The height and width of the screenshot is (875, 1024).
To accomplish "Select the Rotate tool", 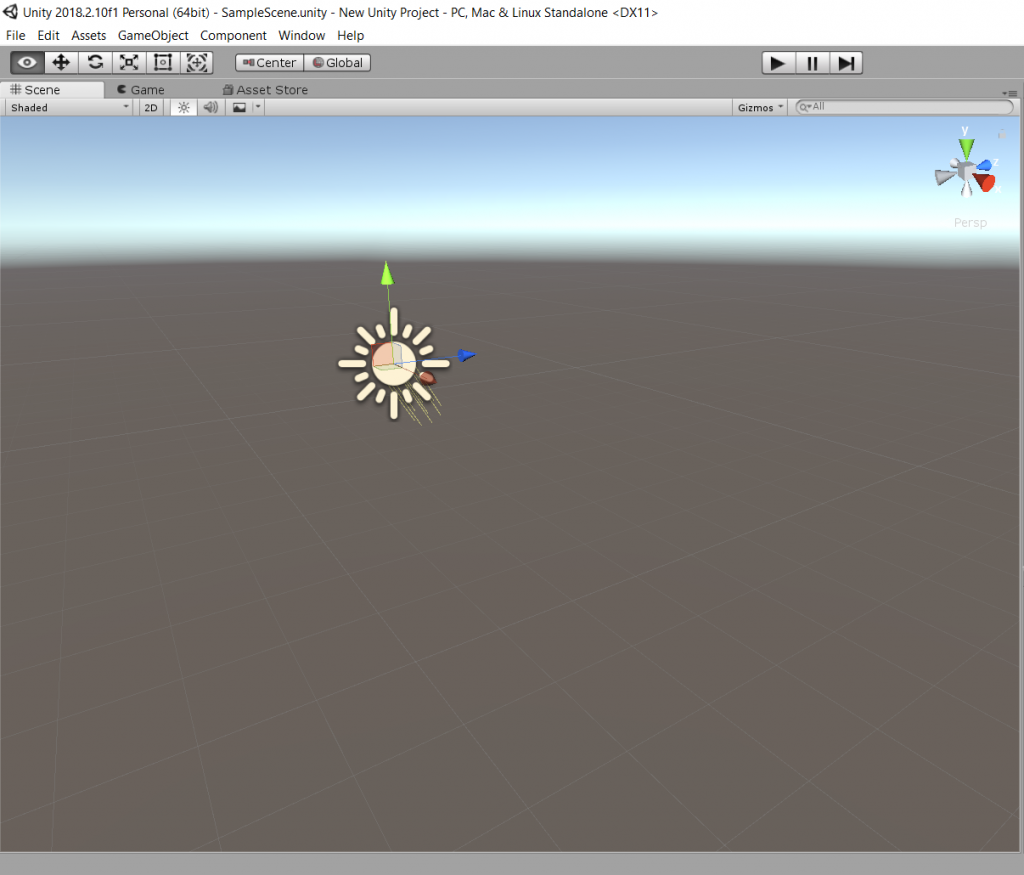I will 95,63.
